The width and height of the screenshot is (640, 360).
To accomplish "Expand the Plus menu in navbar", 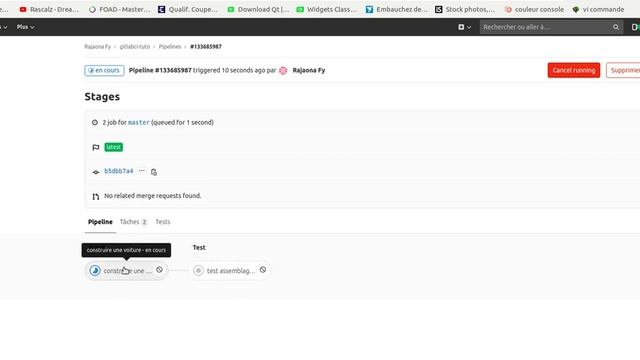I will (x=25, y=27).
